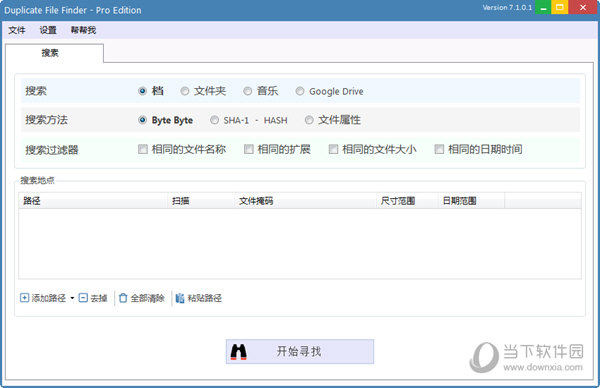
Task: Open the 文件 menu
Action: point(17,30)
